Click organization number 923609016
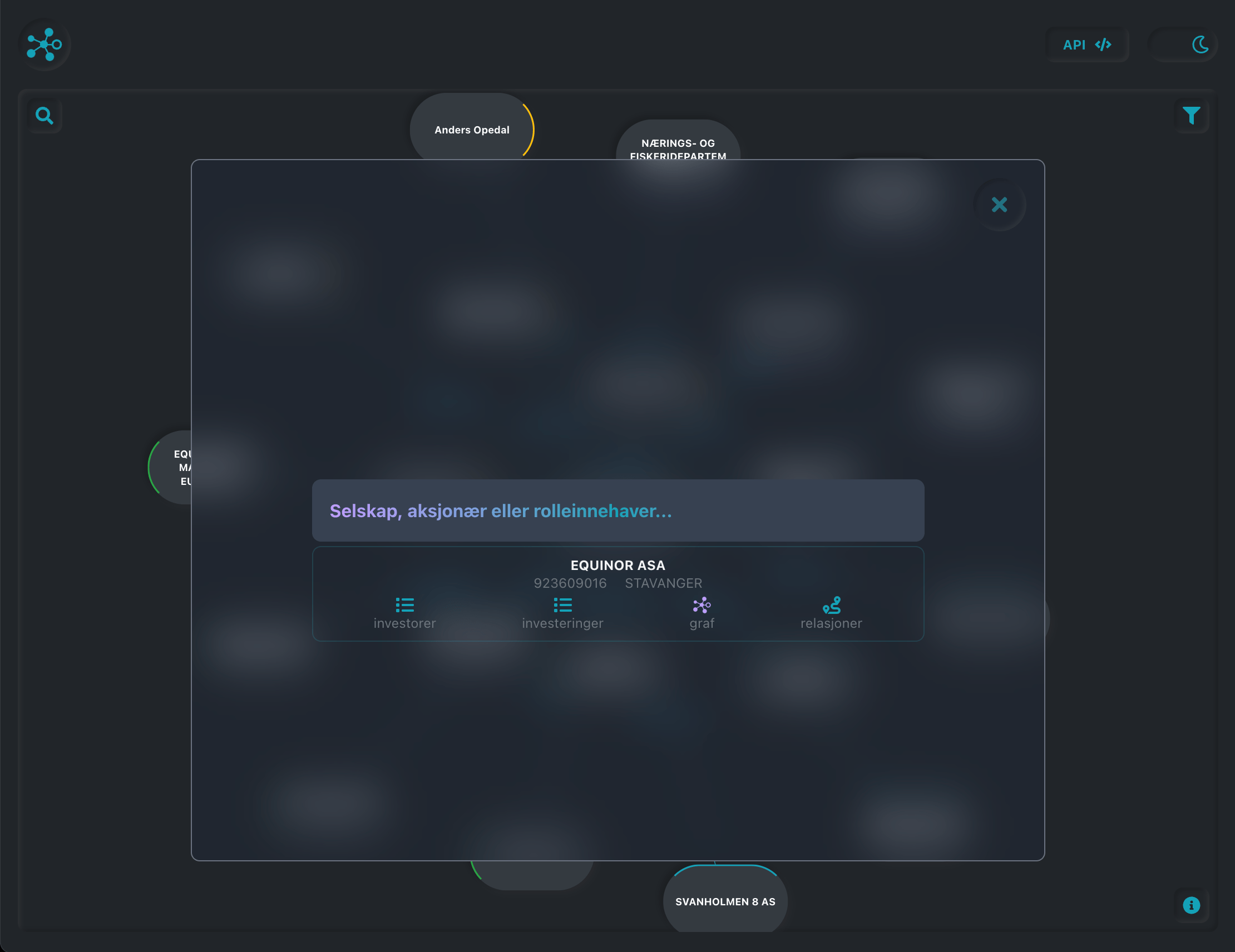This screenshot has width=1235, height=952. point(570,583)
